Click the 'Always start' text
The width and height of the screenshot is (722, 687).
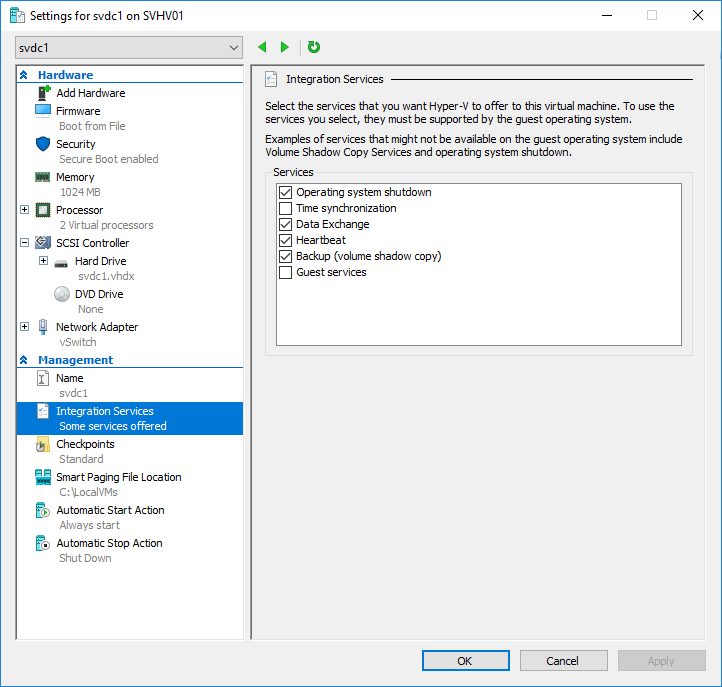pos(89,525)
